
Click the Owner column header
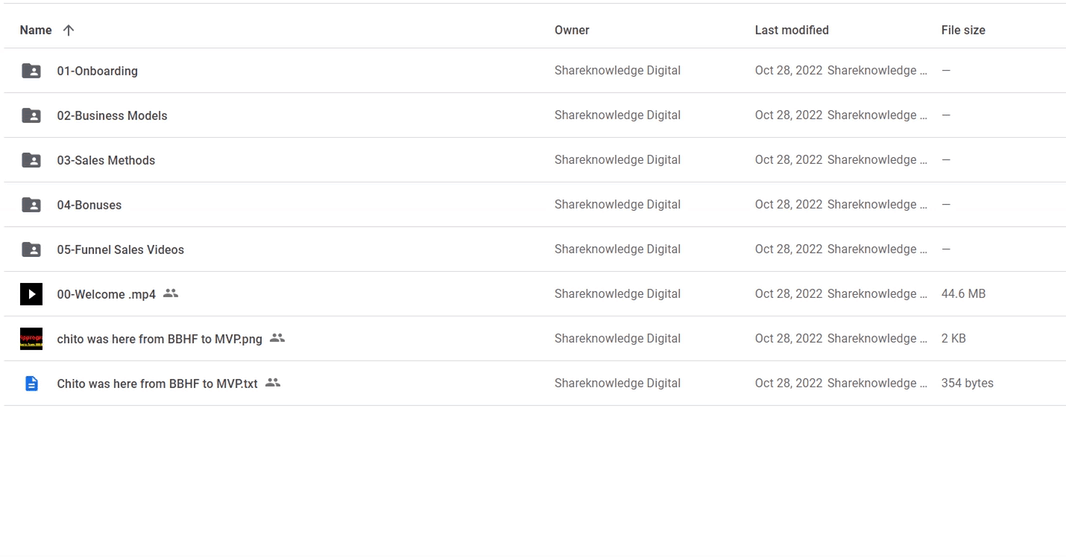[572, 30]
